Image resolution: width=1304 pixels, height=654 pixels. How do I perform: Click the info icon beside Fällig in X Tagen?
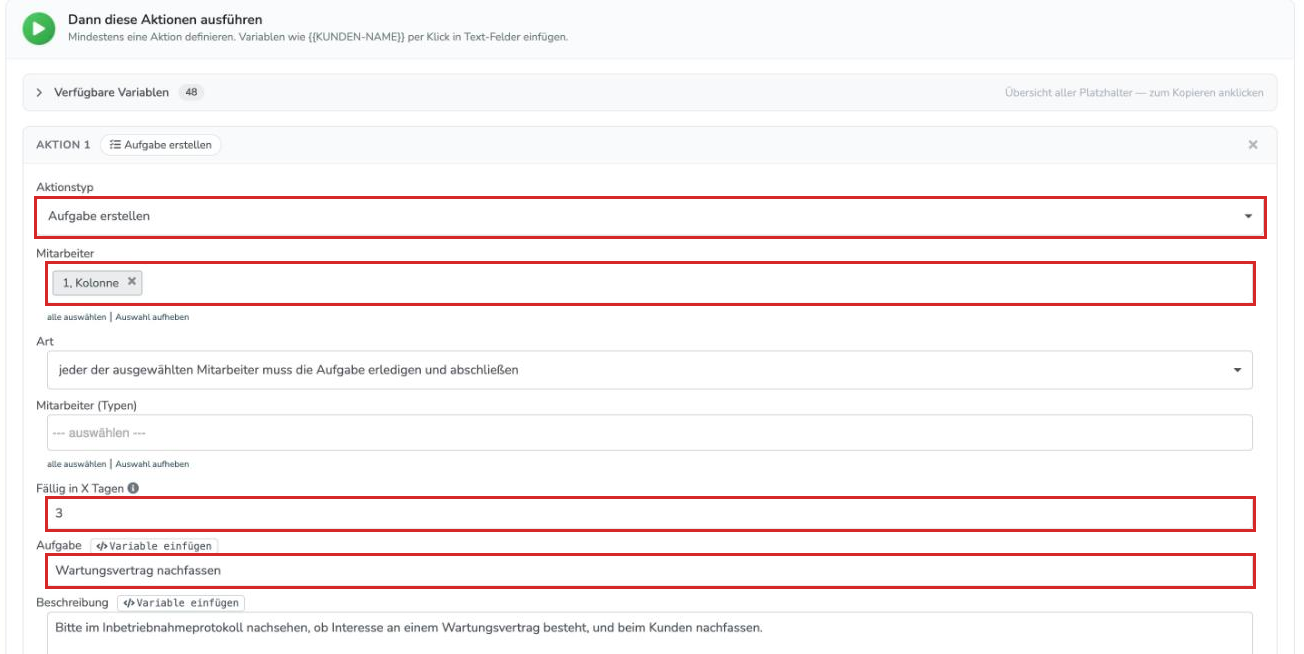[133, 489]
